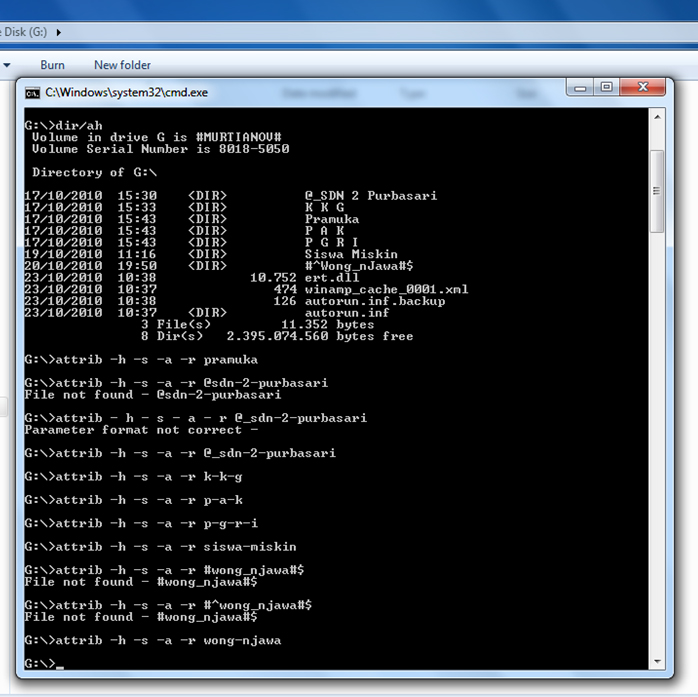Screen dimensions: 698x697
Task: Click the dir/ah command line
Action: click(64, 126)
